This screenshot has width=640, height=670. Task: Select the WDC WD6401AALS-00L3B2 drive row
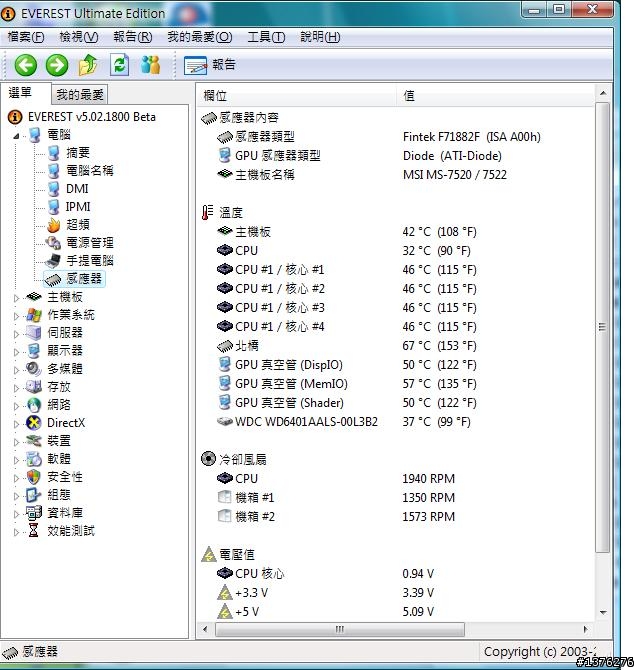(x=397, y=422)
